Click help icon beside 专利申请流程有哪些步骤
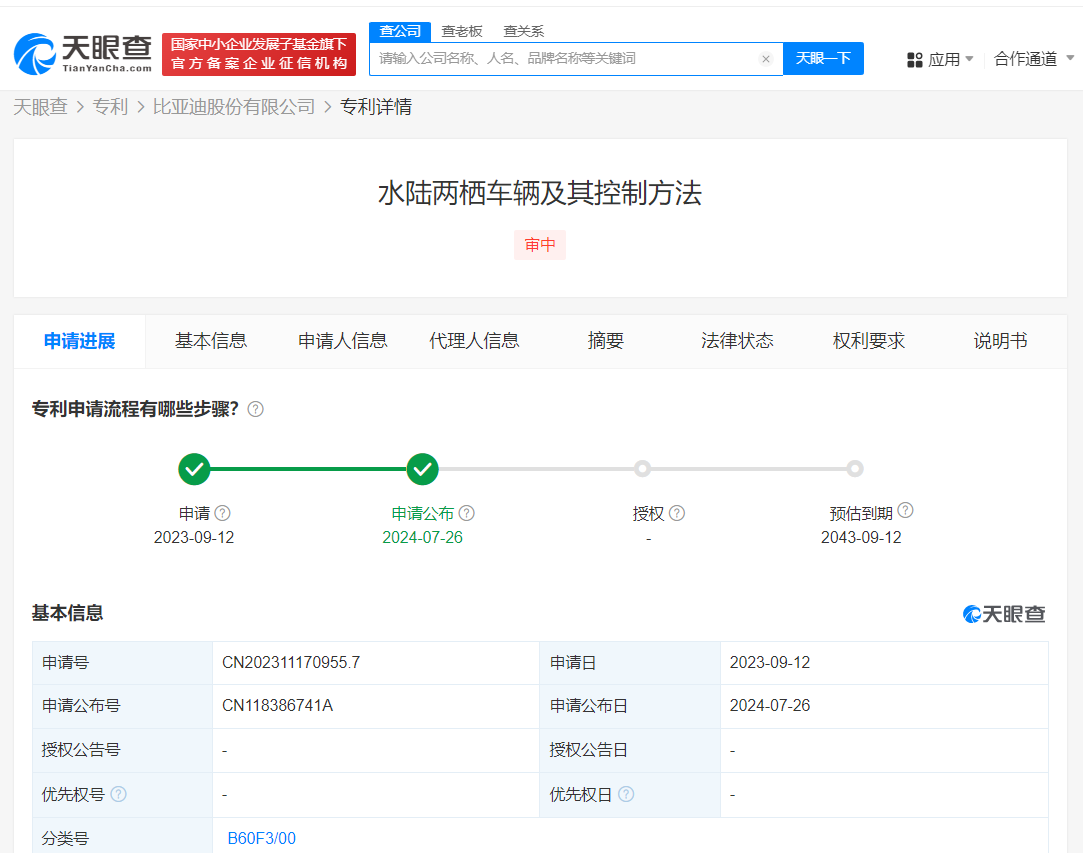 pos(255,409)
